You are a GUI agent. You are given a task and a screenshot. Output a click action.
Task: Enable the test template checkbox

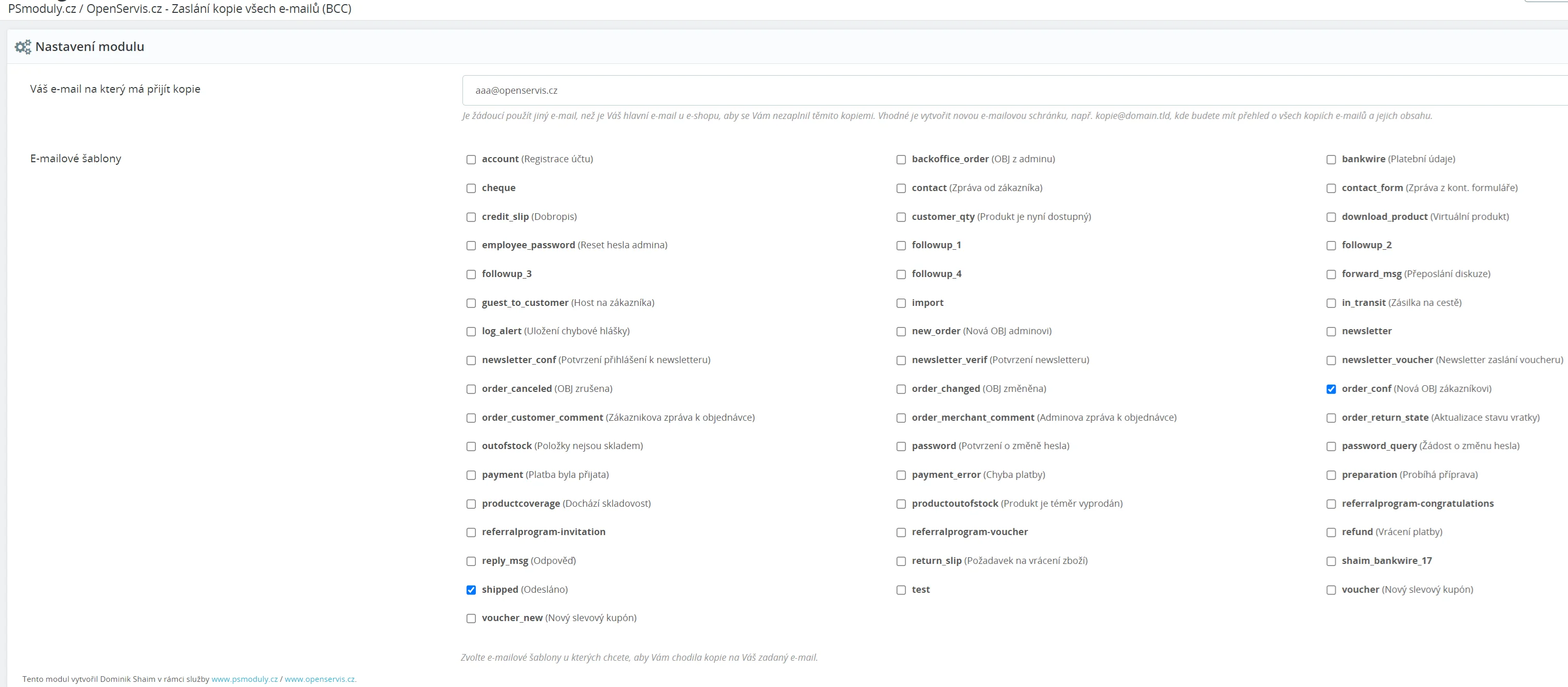[901, 590]
